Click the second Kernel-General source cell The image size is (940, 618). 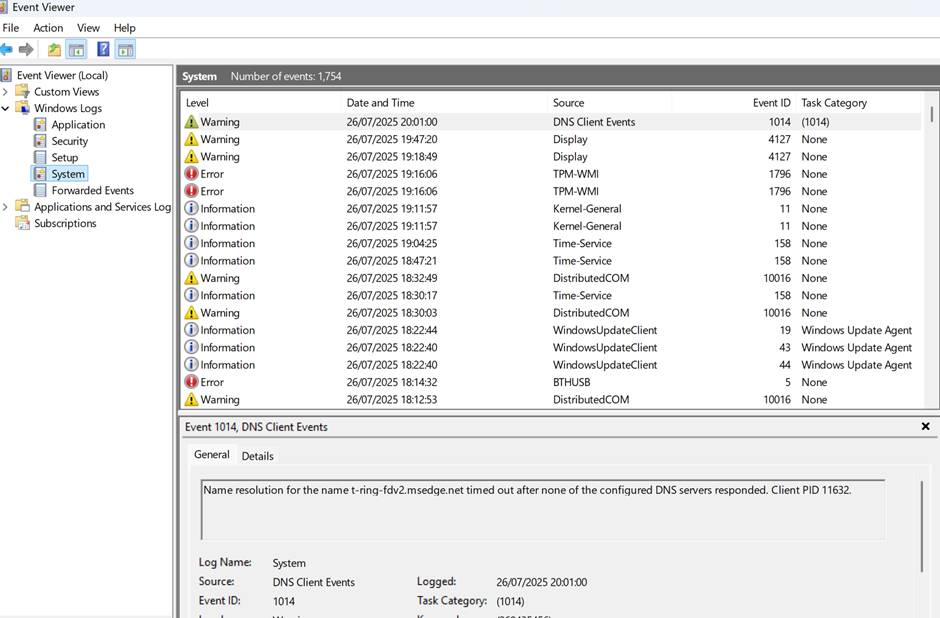point(587,226)
